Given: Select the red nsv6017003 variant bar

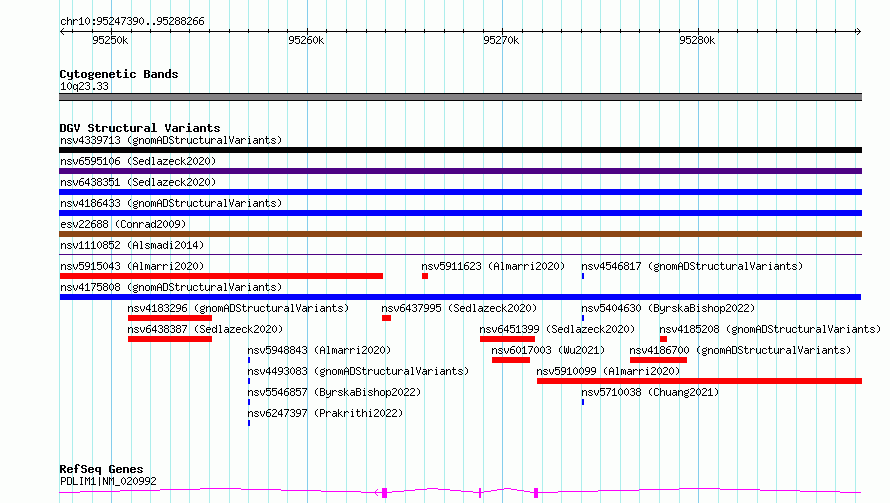Looking at the screenshot, I should tap(511, 360).
